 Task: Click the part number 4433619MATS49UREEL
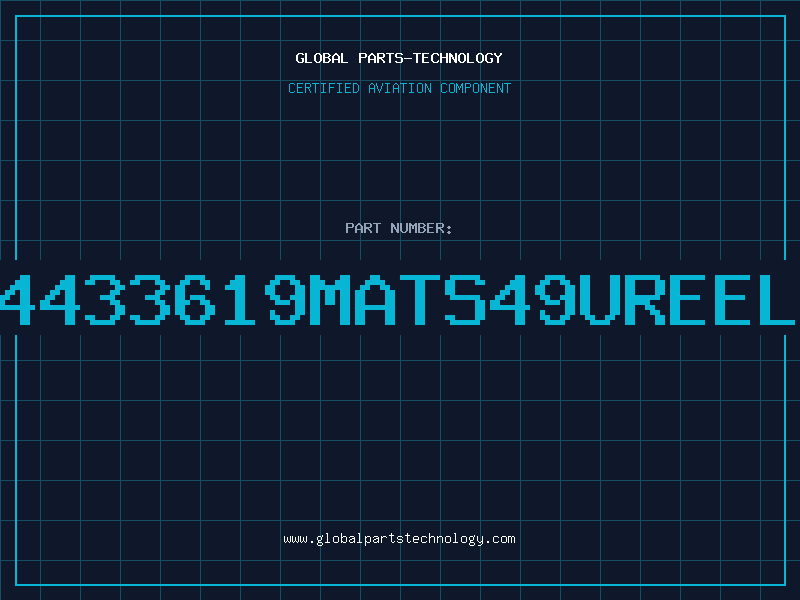(397, 299)
